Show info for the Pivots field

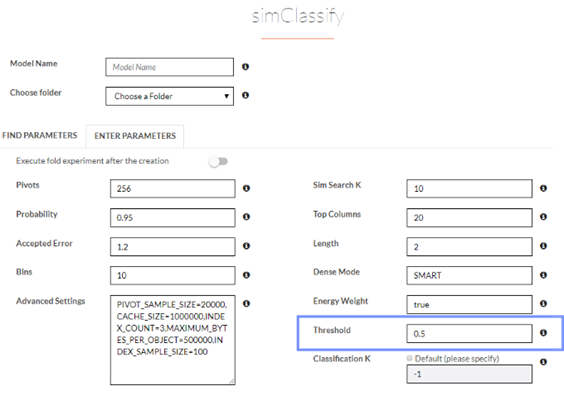246,188
